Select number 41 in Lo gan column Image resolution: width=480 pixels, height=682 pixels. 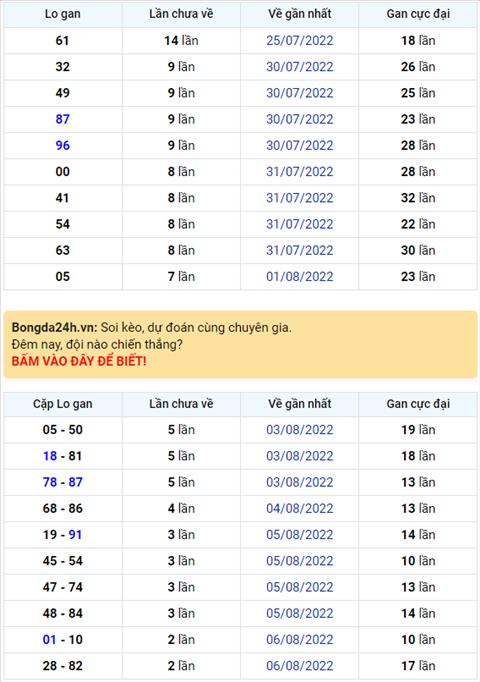63,198
